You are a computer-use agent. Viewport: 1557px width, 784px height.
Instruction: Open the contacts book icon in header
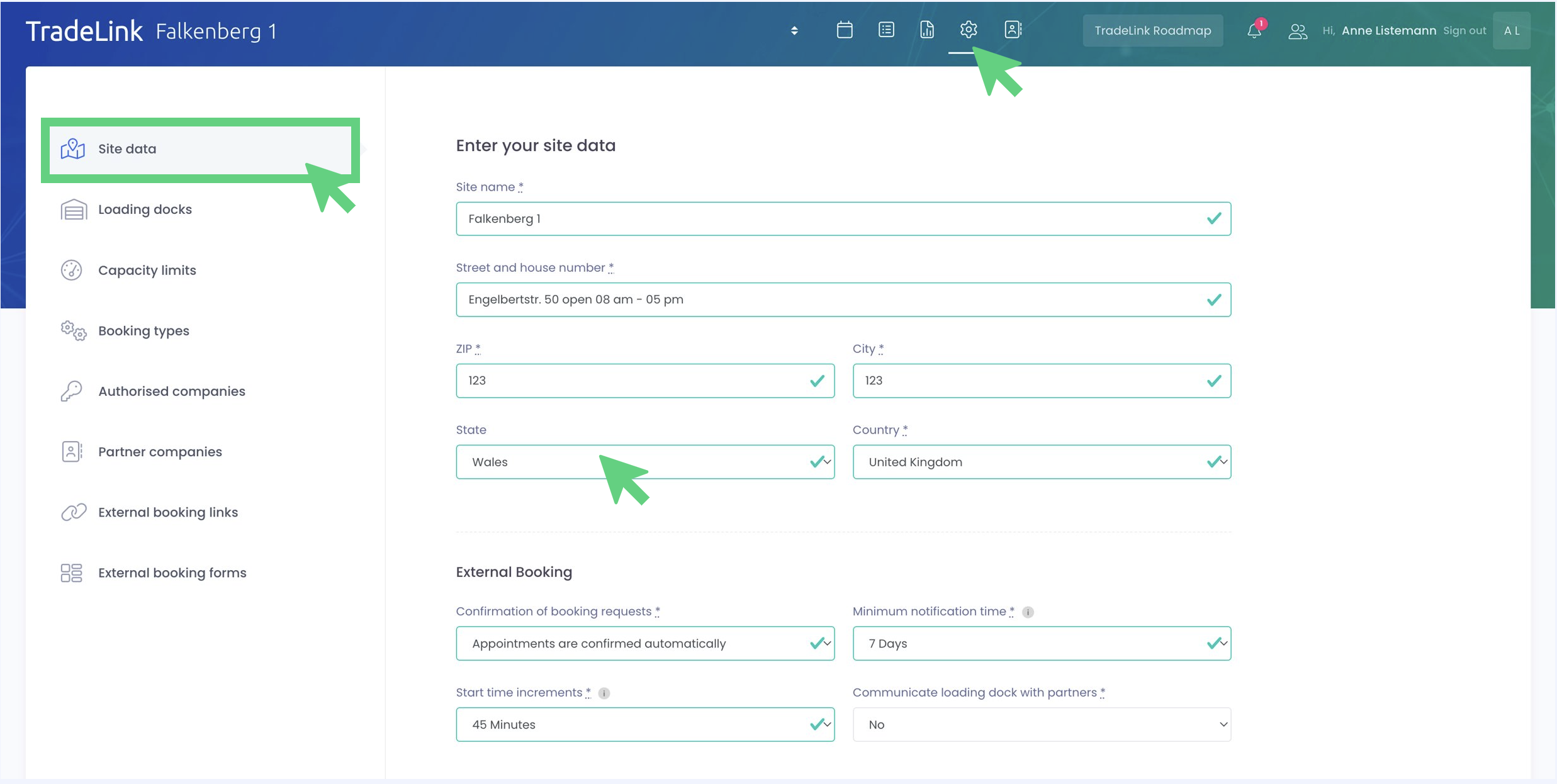pyautogui.click(x=1012, y=30)
